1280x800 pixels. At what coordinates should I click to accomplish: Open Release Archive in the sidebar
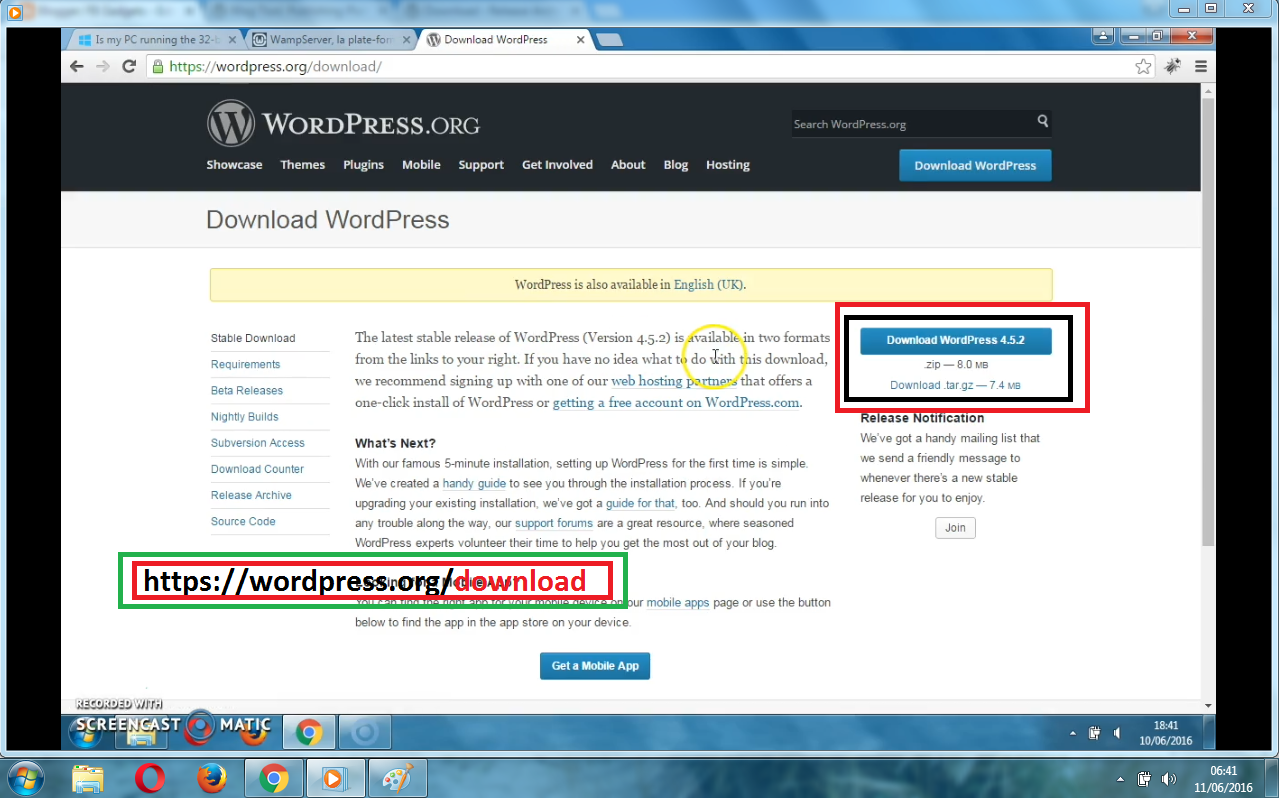[251, 494]
